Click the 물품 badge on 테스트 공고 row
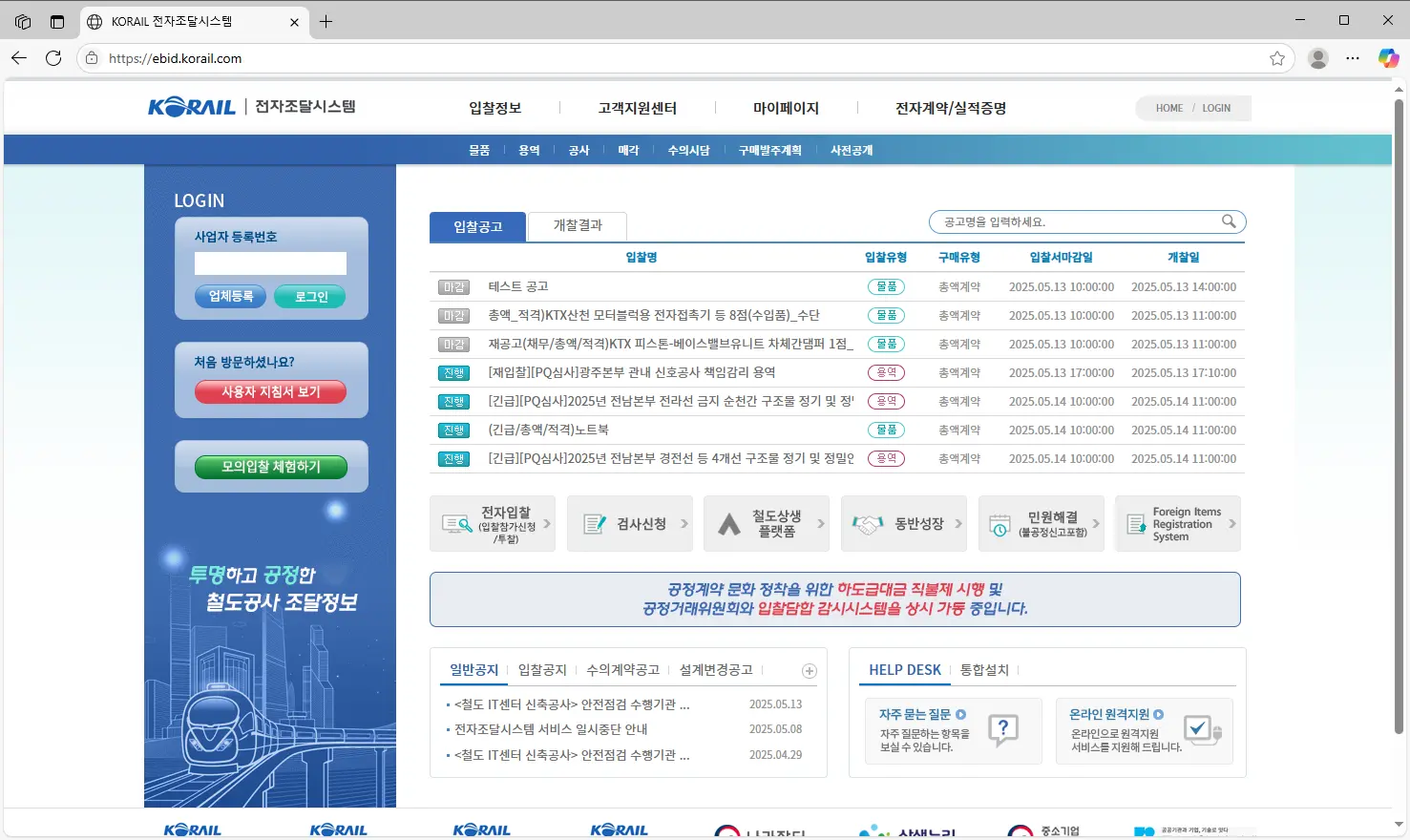This screenshot has width=1410, height=840. coord(886,286)
